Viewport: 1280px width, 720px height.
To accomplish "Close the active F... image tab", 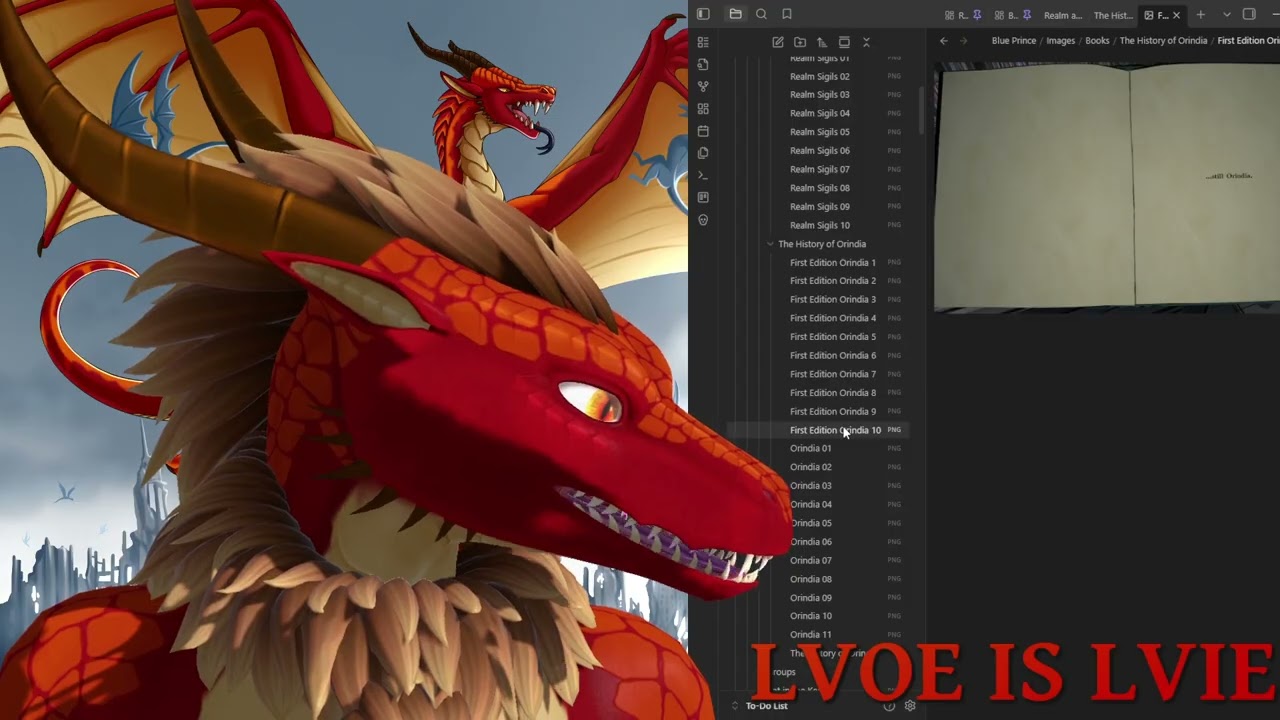I will click(x=1176, y=15).
